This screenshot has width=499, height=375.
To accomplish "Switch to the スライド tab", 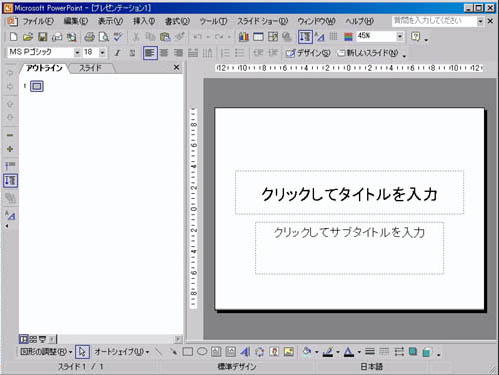I will (91, 68).
